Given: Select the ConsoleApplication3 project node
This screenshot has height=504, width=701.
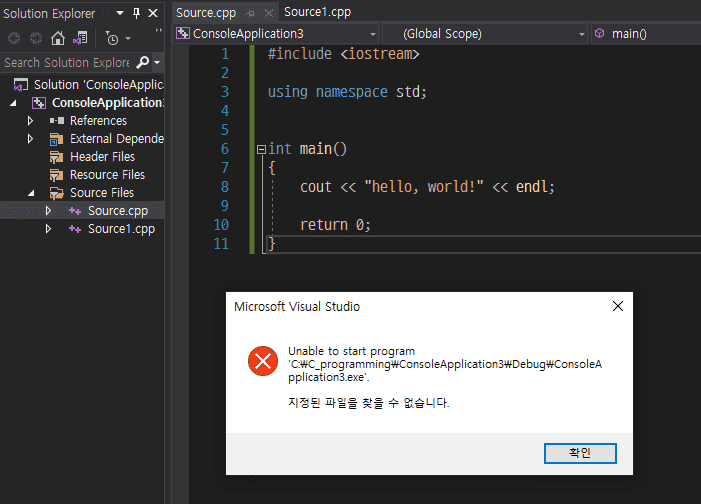Looking at the screenshot, I should coord(108,103).
